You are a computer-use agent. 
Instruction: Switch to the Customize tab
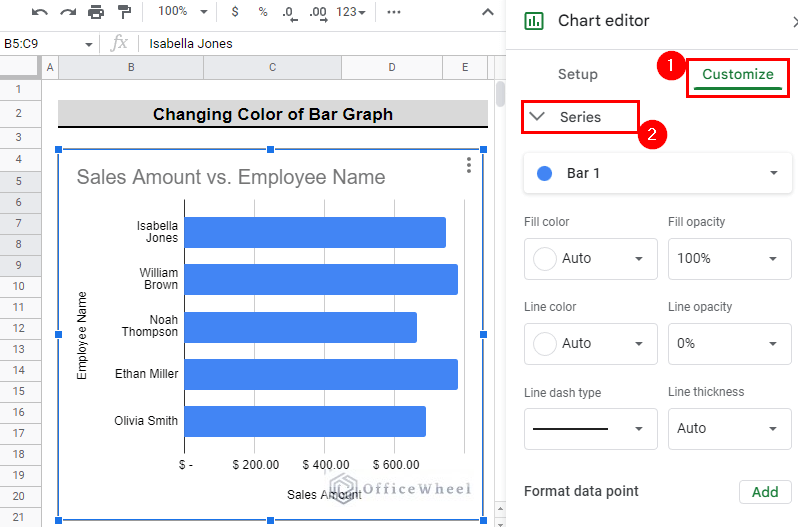click(x=737, y=75)
